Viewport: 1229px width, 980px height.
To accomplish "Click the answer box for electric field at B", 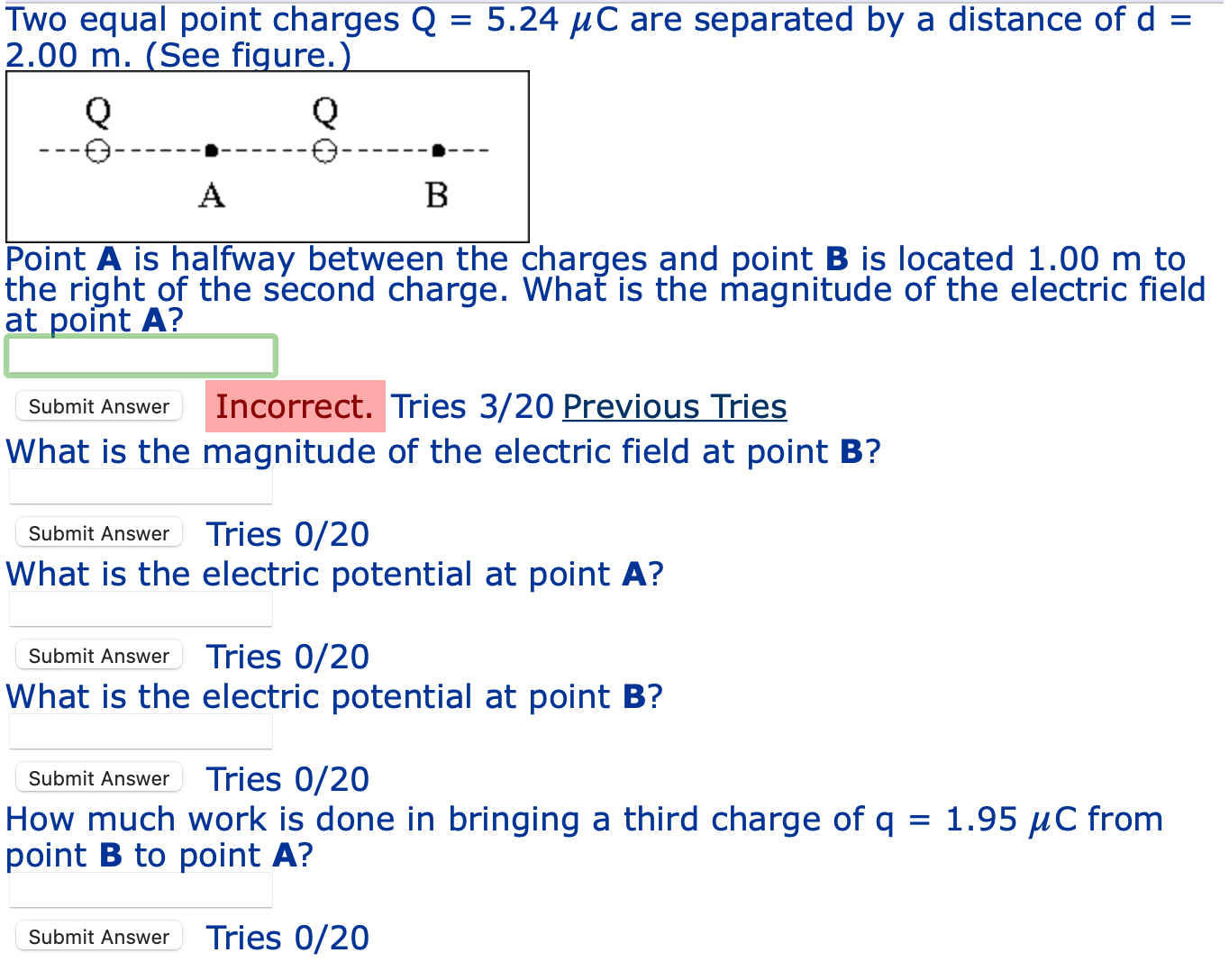I will 141,485.
